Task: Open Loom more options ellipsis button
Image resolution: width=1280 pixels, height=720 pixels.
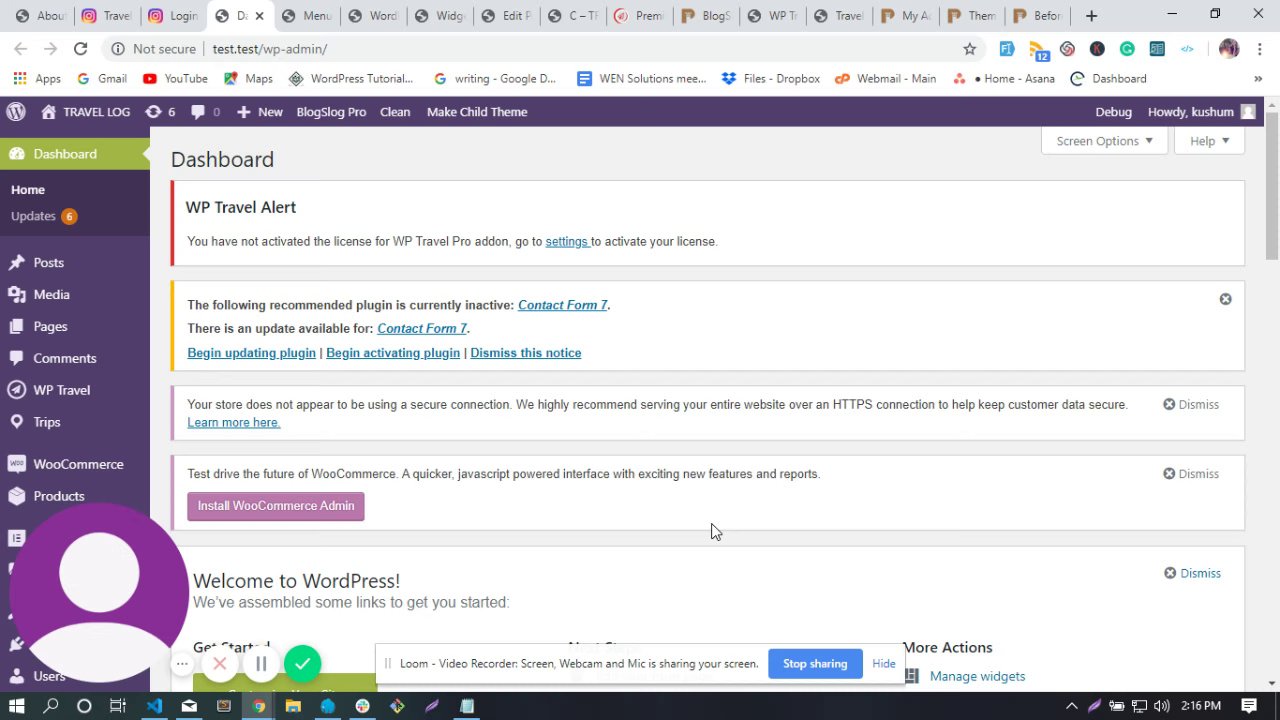Action: point(182,664)
